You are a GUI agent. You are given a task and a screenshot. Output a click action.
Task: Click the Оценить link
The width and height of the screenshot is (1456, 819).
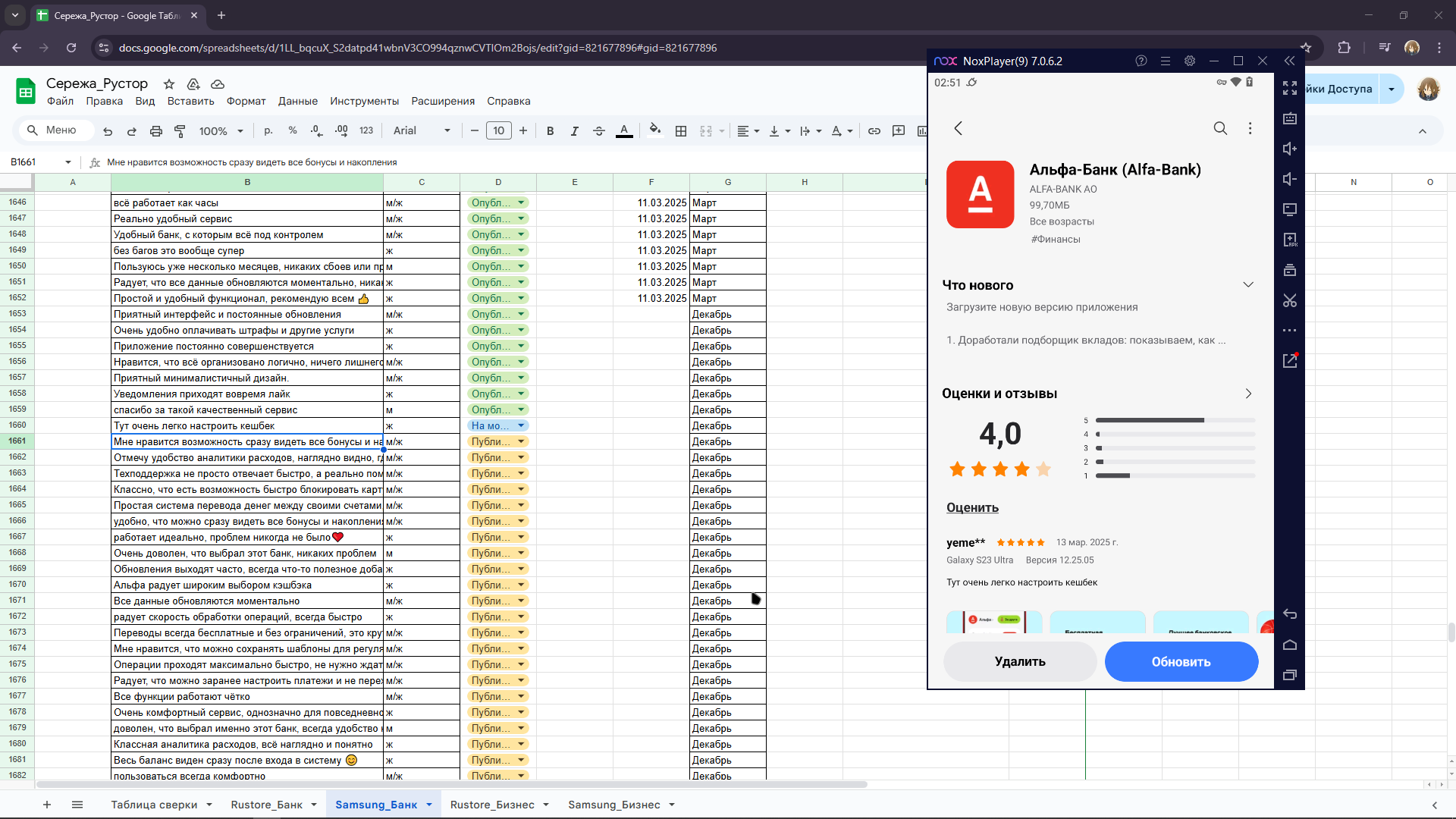coord(972,507)
